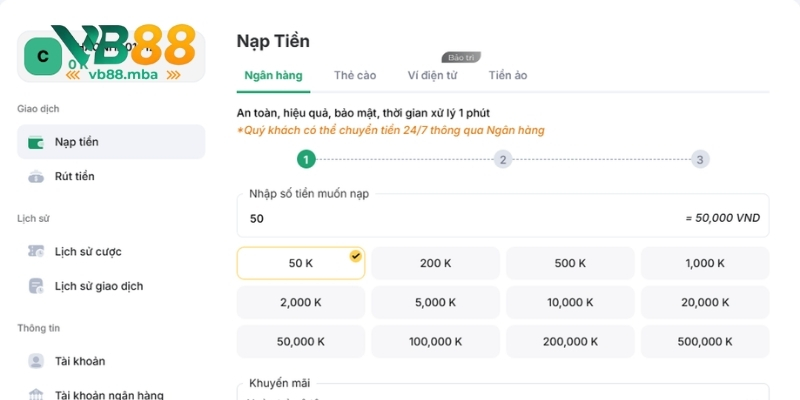This screenshot has height=400, width=800.
Task: Click step 3 circle in progress indicator
Action: [700, 159]
